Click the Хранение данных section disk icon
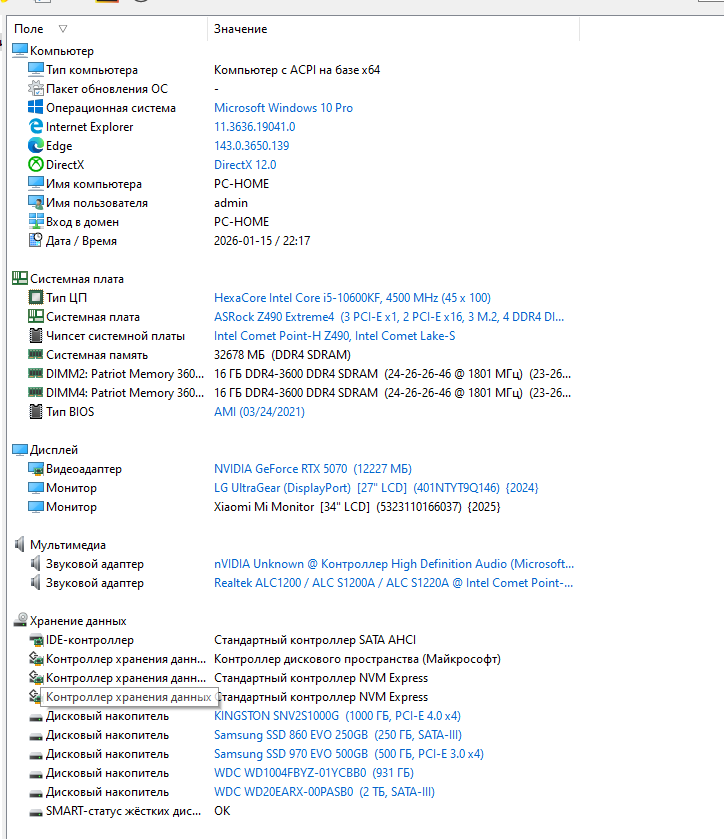Screen dimensions: 724x839 point(20,620)
